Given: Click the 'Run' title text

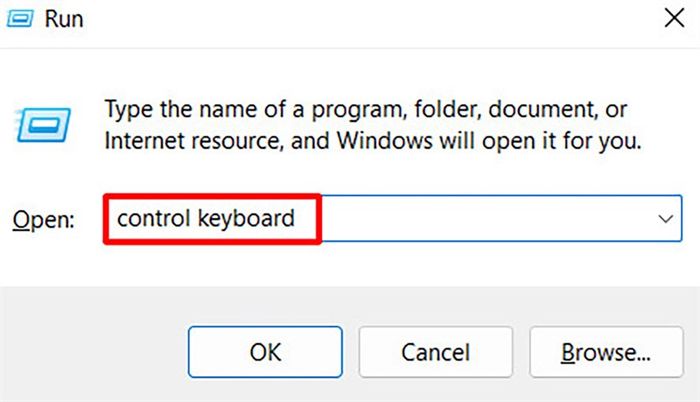Looking at the screenshot, I should [64, 19].
